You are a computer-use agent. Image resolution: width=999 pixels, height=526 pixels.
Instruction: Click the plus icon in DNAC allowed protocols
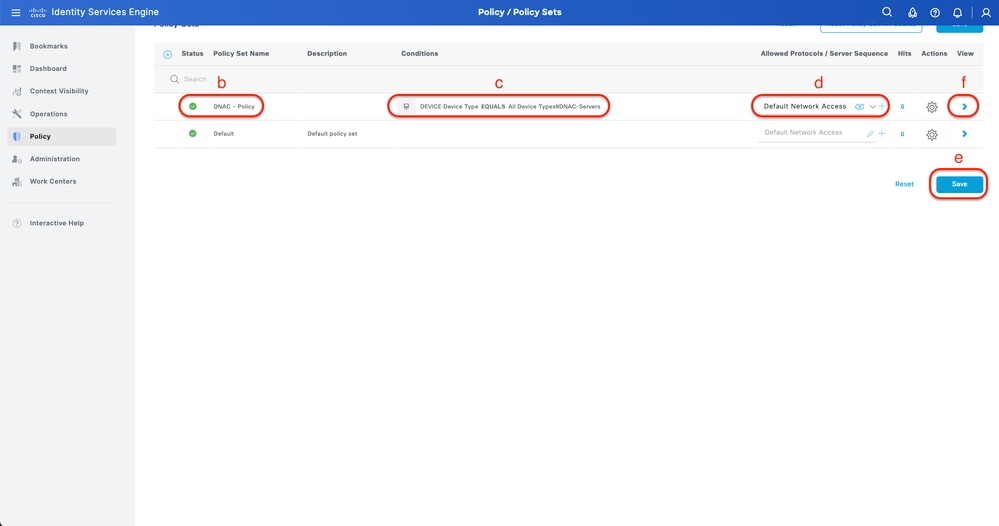pyautogui.click(x=882, y=106)
